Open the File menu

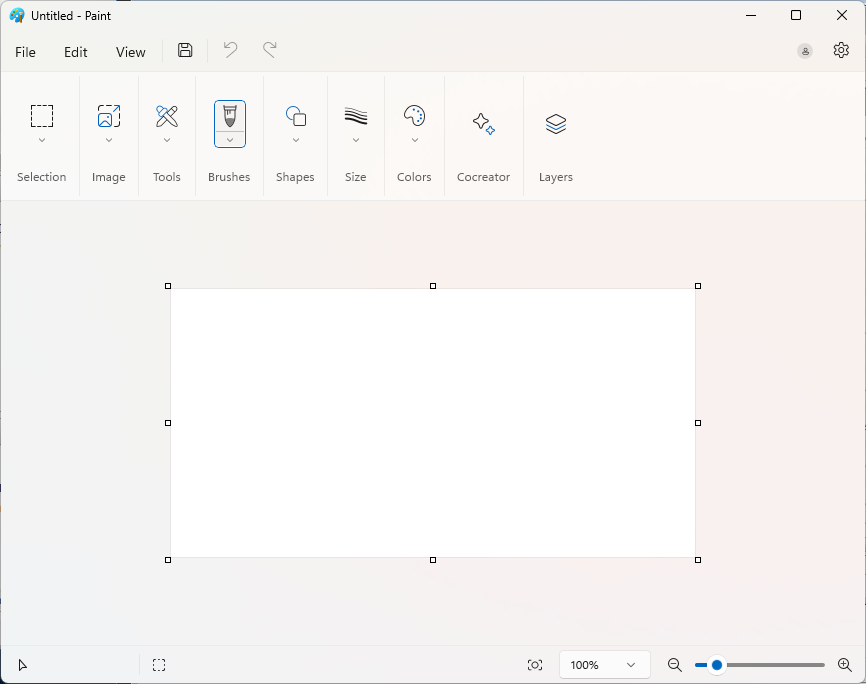(25, 52)
